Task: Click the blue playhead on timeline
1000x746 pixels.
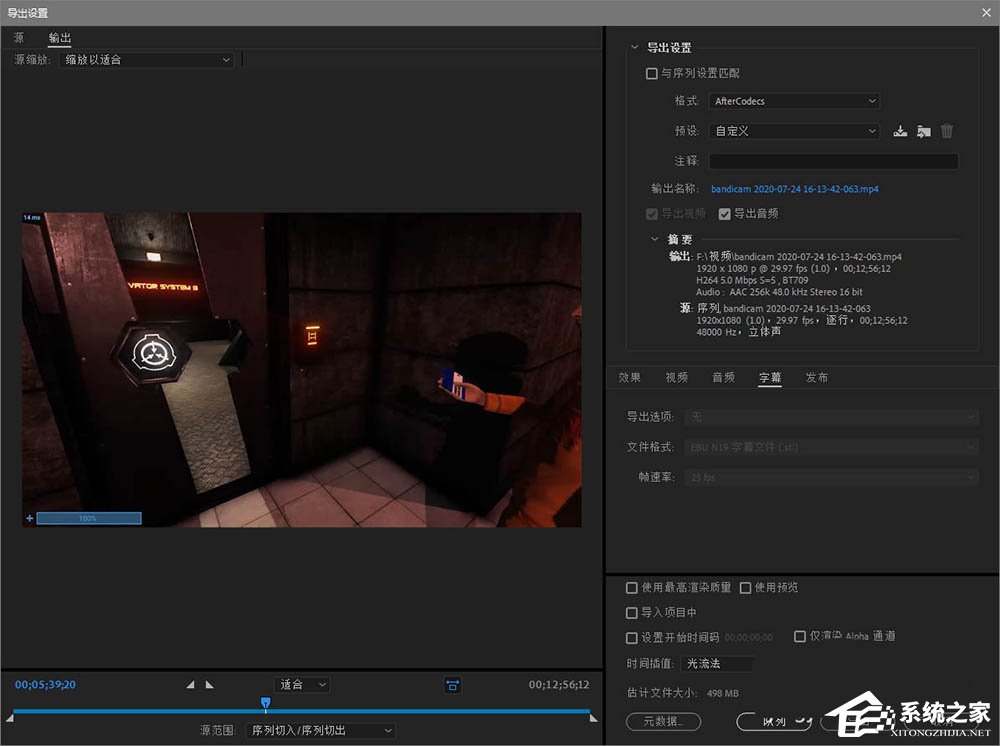Action: click(x=265, y=704)
